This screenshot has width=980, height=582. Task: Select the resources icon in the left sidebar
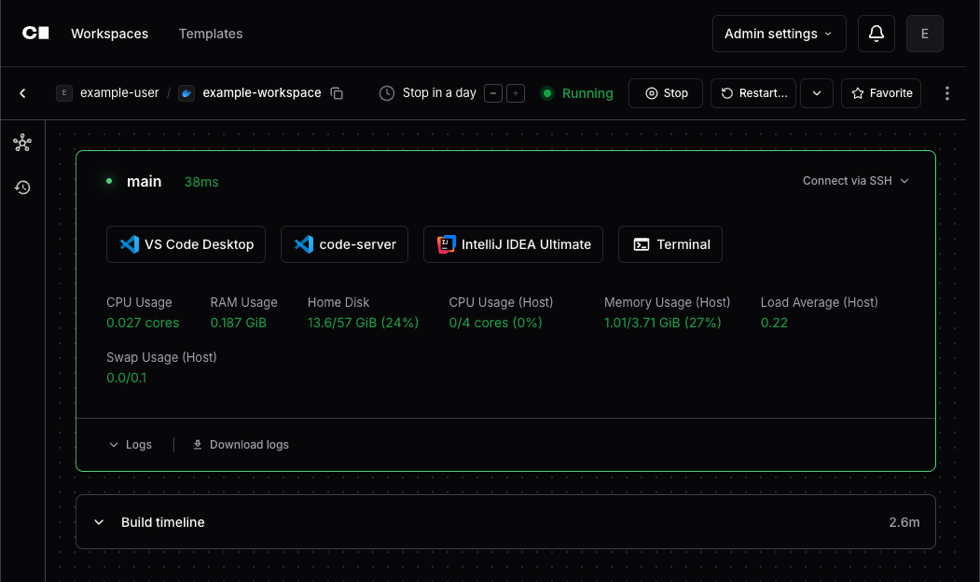point(22,143)
